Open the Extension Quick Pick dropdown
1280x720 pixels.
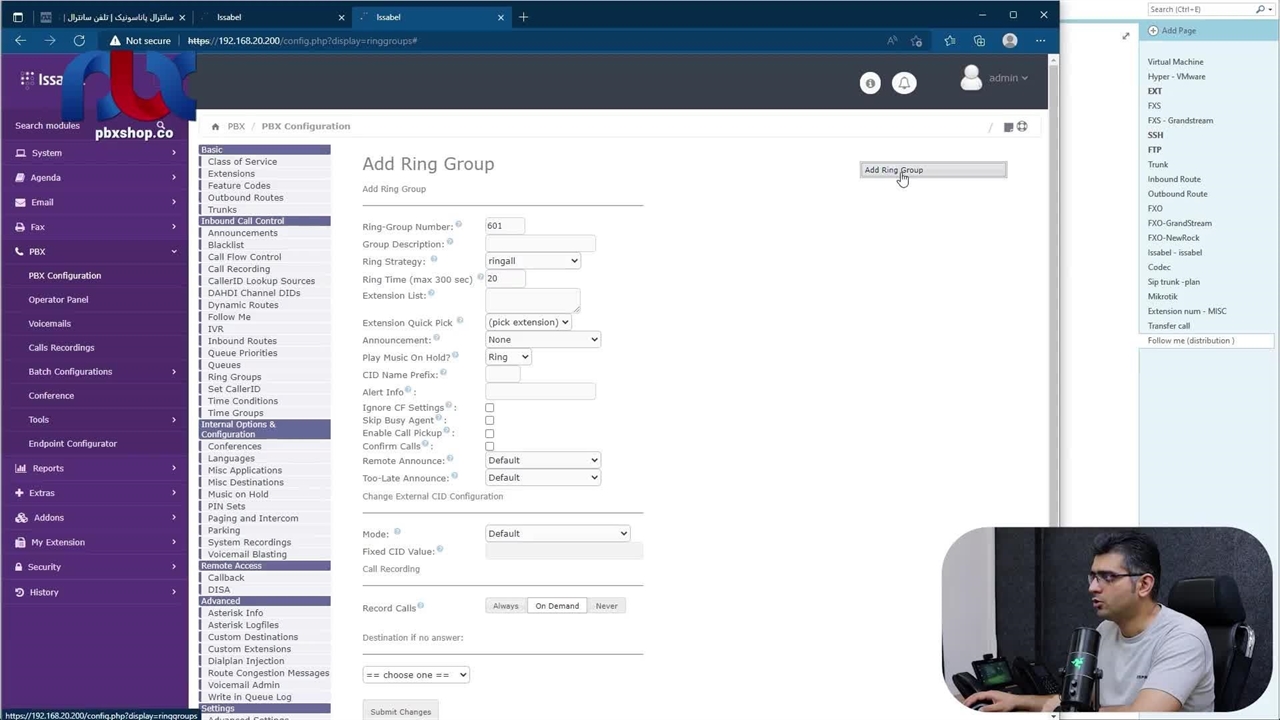click(528, 322)
